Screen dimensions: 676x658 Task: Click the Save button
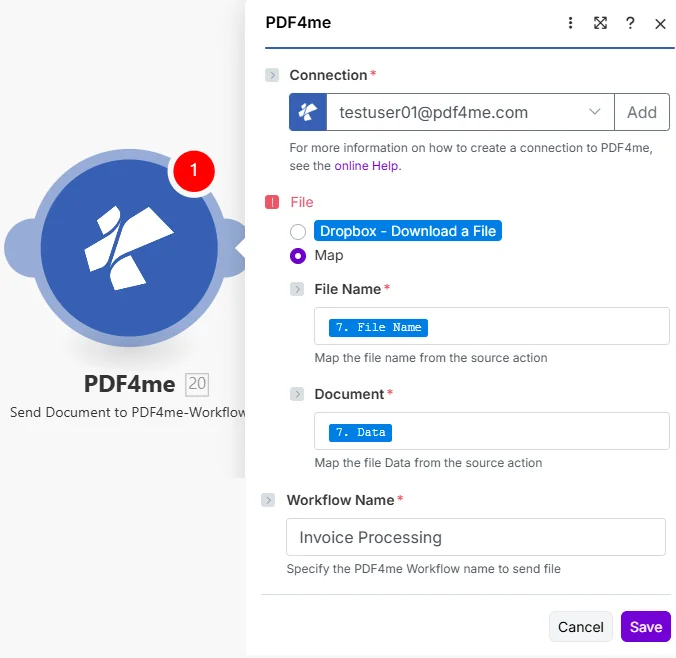coord(645,627)
